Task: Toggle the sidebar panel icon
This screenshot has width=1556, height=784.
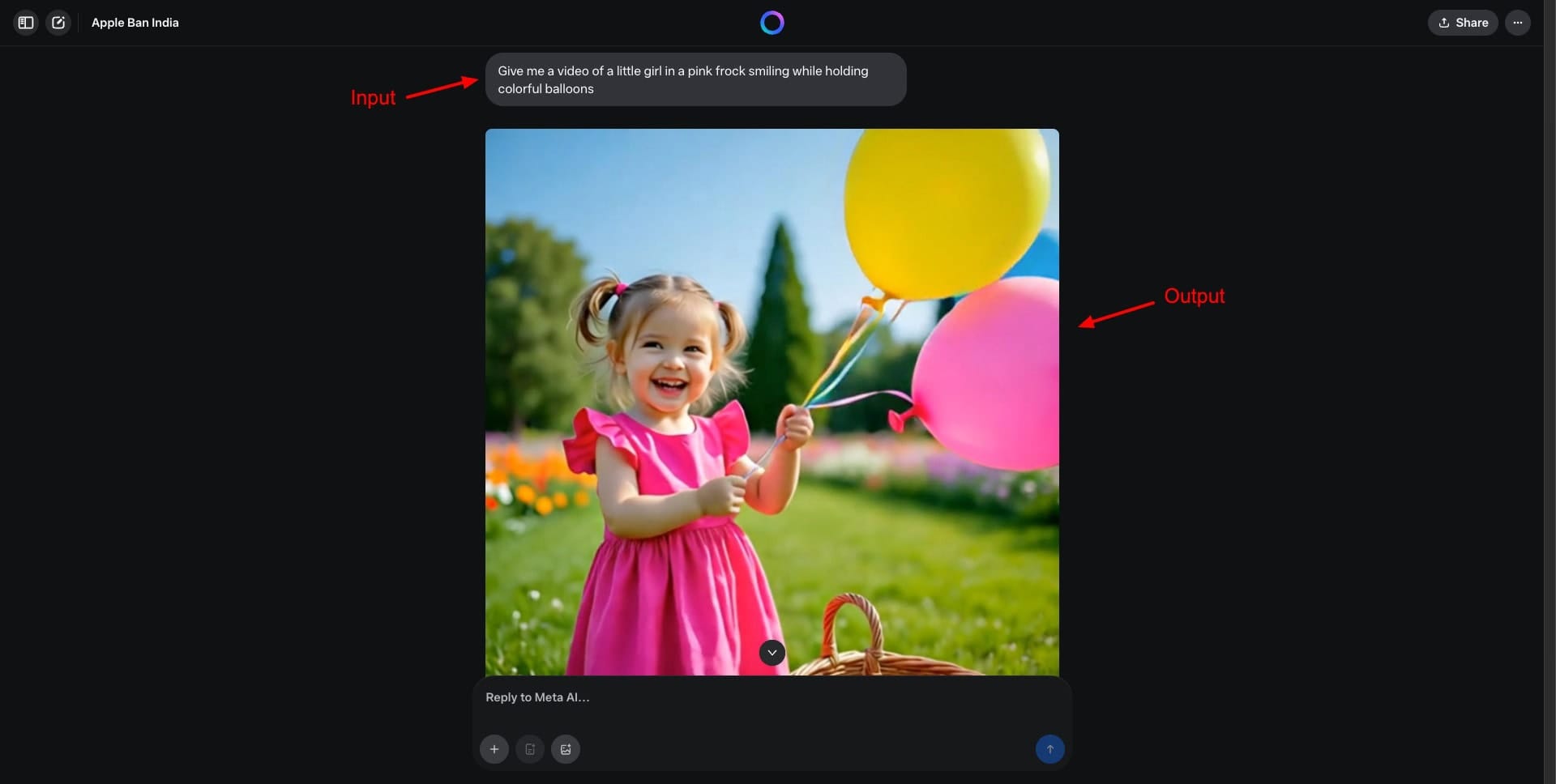Action: click(26, 23)
